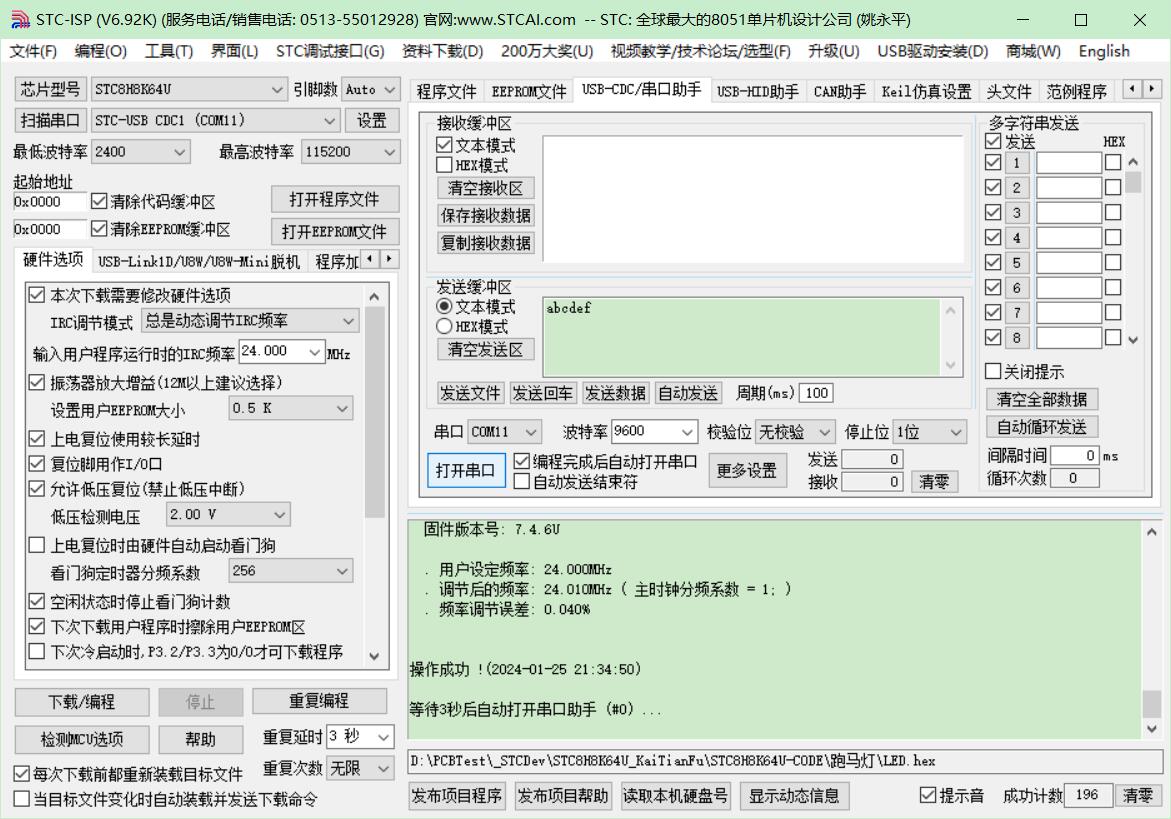The width and height of the screenshot is (1171, 819).
Task: Switch interface language via English menu
Action: point(1104,51)
